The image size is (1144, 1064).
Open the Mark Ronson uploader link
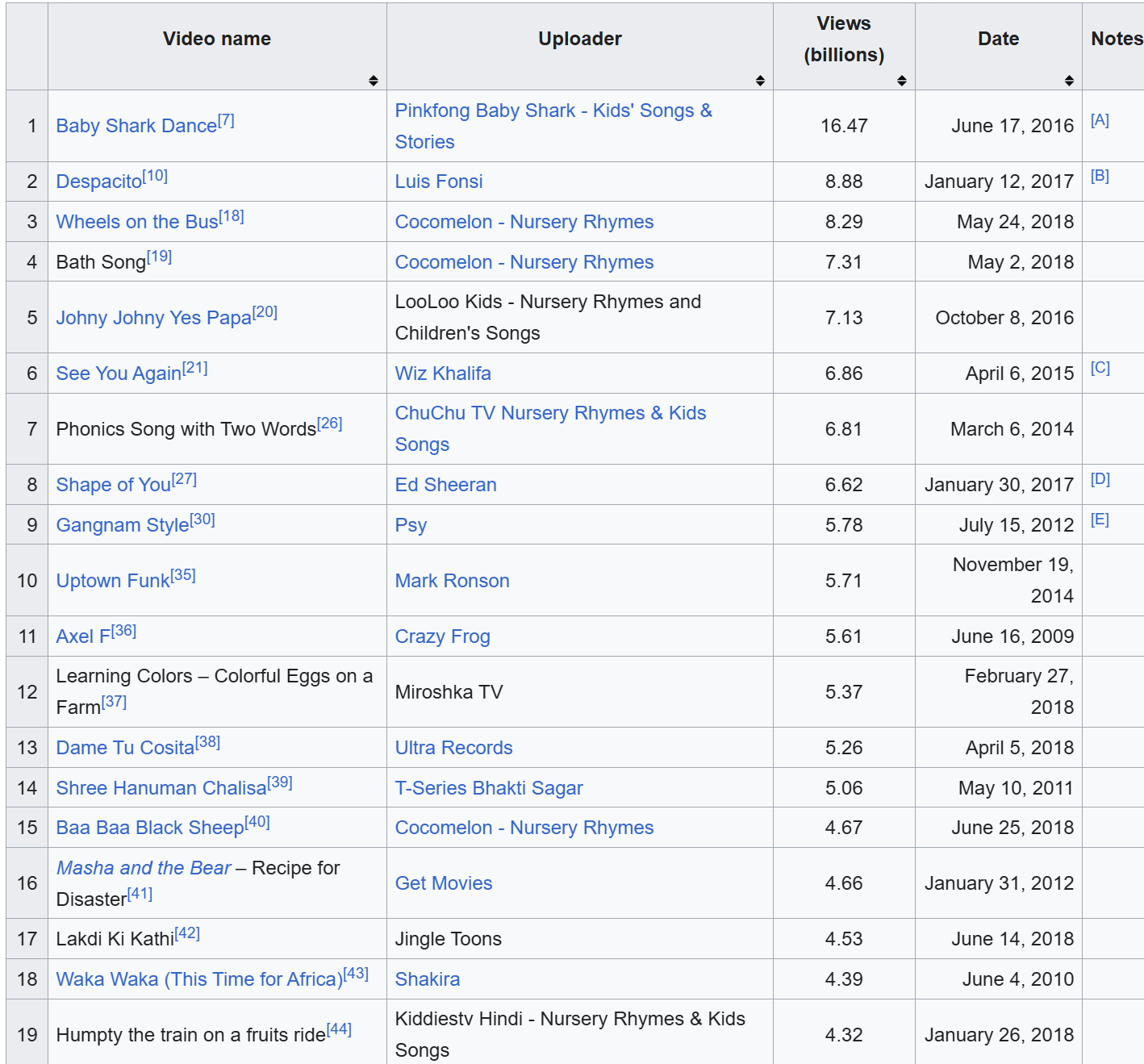pyautogui.click(x=453, y=581)
